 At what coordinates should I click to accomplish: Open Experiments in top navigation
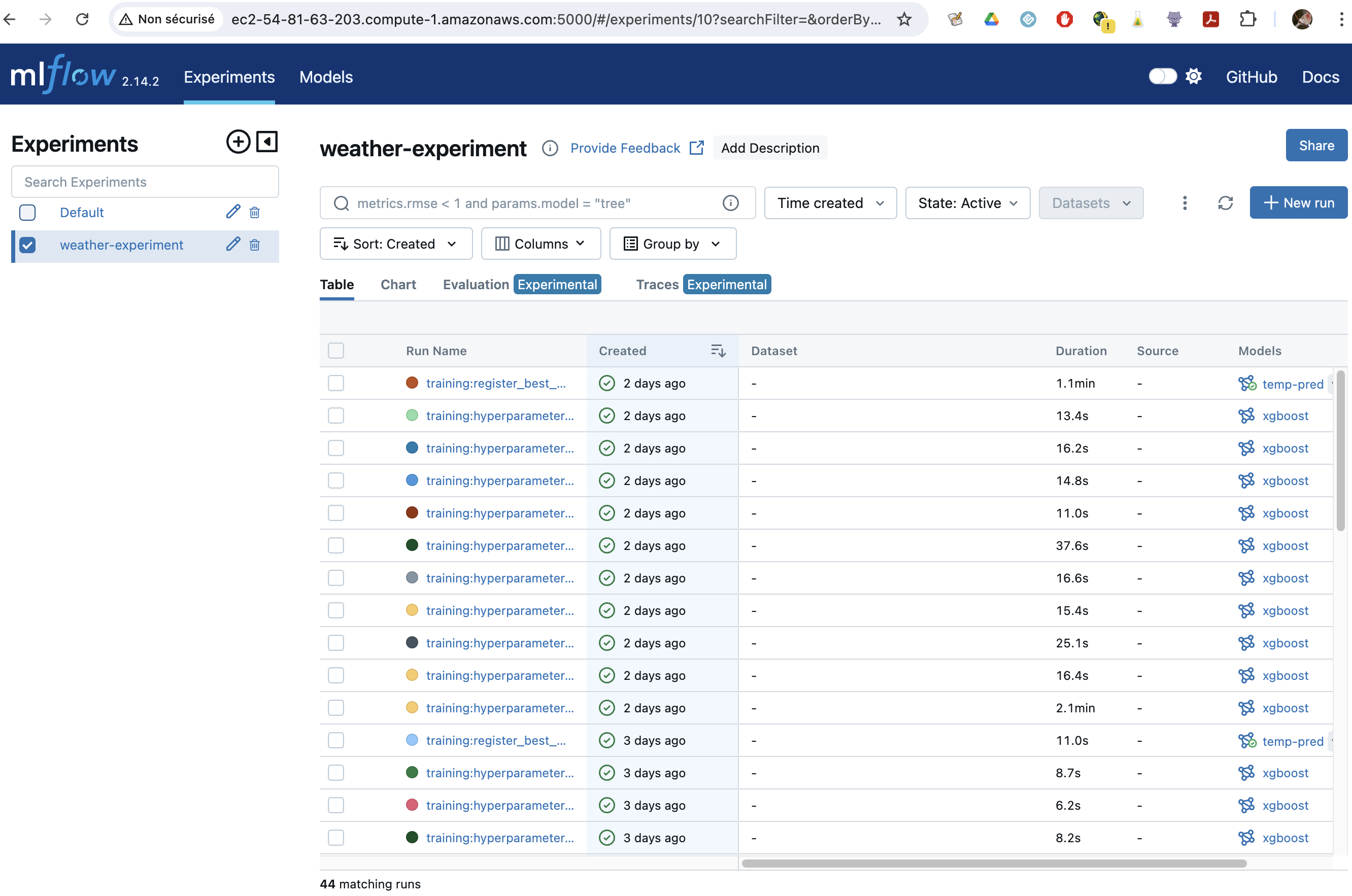(229, 77)
